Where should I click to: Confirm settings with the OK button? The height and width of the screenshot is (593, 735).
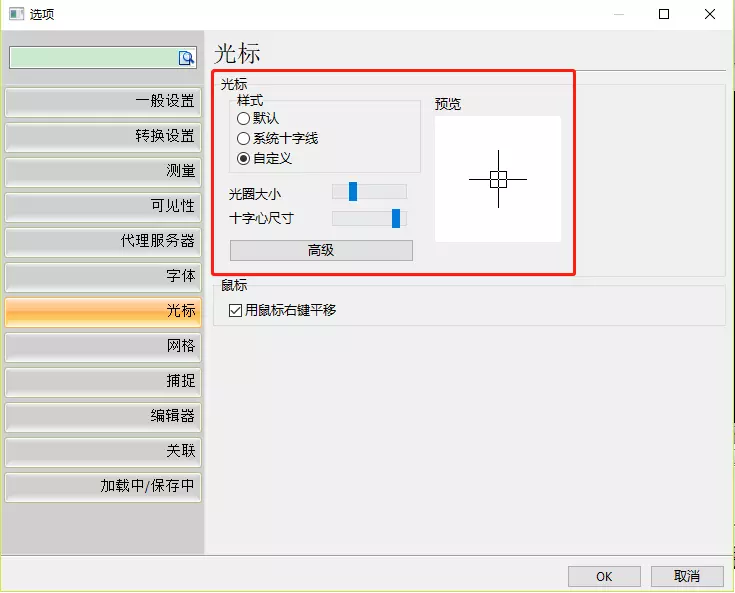tap(604, 576)
